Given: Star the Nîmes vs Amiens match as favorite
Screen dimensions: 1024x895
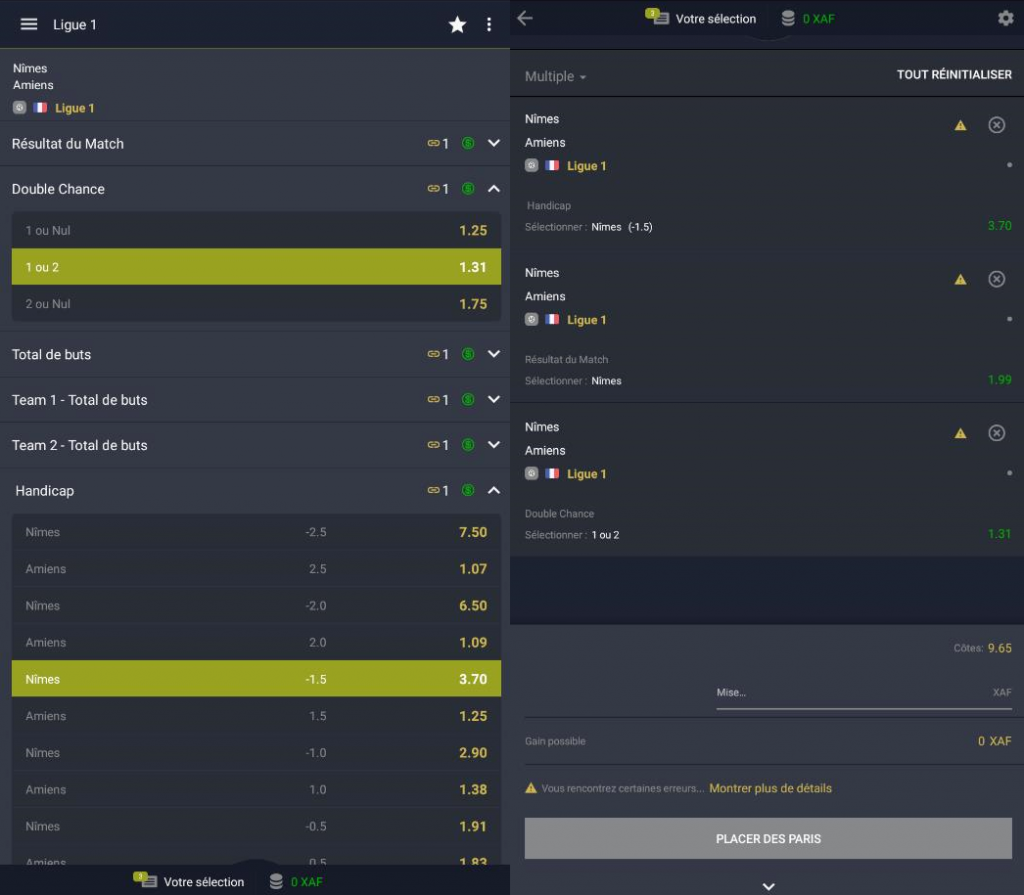Looking at the screenshot, I should tap(458, 24).
